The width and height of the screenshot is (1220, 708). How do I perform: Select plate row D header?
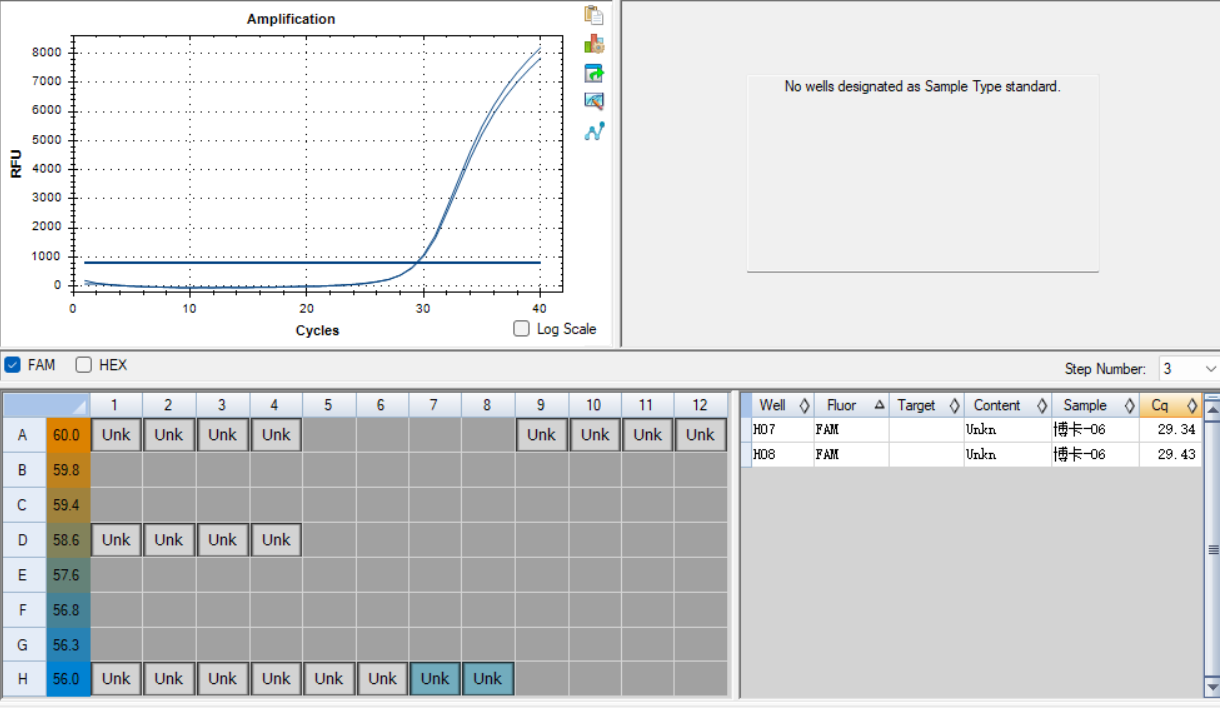[23, 540]
